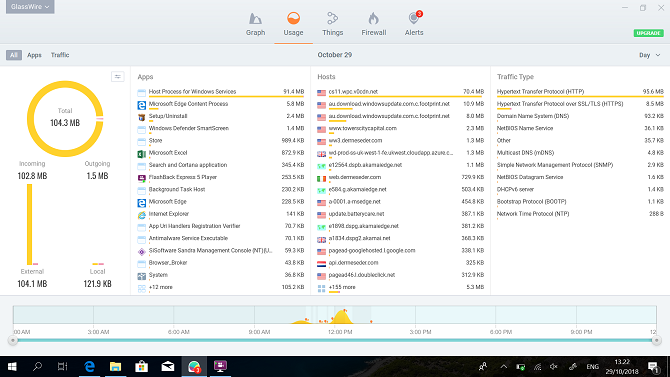The image size is (670, 377).
Task: Show hidden system tray icons chevron
Action: 503,366
